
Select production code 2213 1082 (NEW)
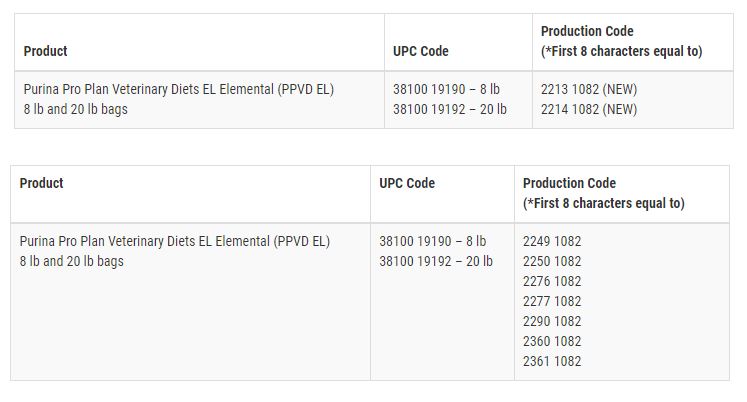click(x=589, y=89)
